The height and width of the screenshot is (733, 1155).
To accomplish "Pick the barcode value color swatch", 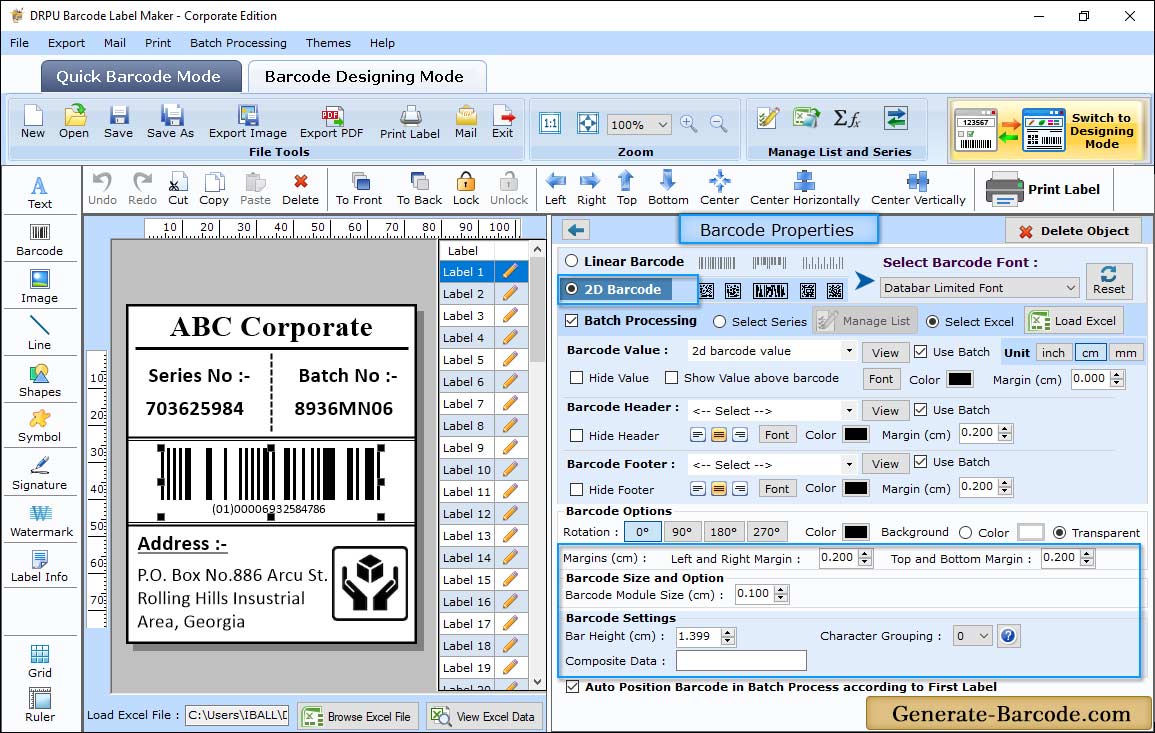I will pyautogui.click(x=959, y=379).
